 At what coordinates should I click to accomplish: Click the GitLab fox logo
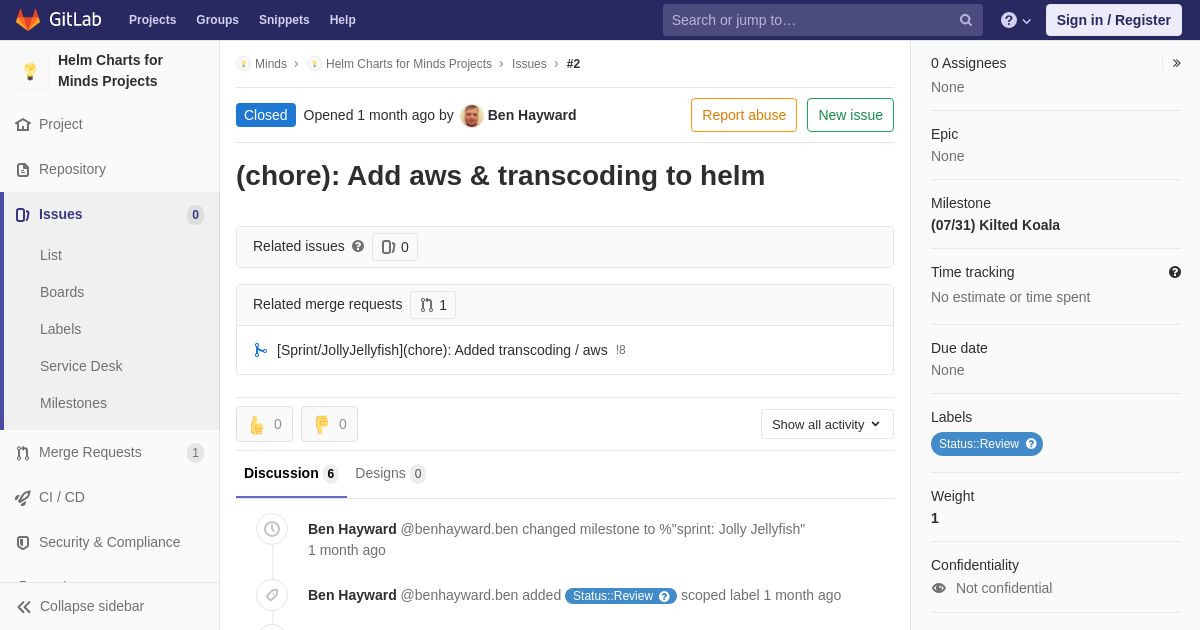pyautogui.click(x=28, y=20)
